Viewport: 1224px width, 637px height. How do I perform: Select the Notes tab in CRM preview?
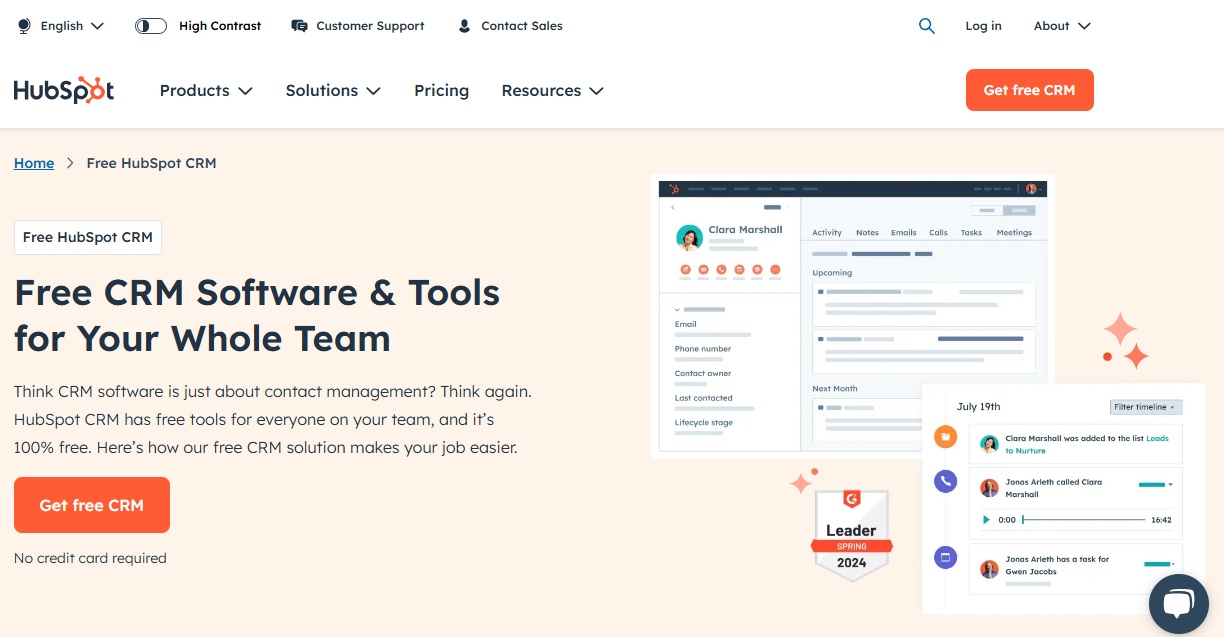click(867, 232)
